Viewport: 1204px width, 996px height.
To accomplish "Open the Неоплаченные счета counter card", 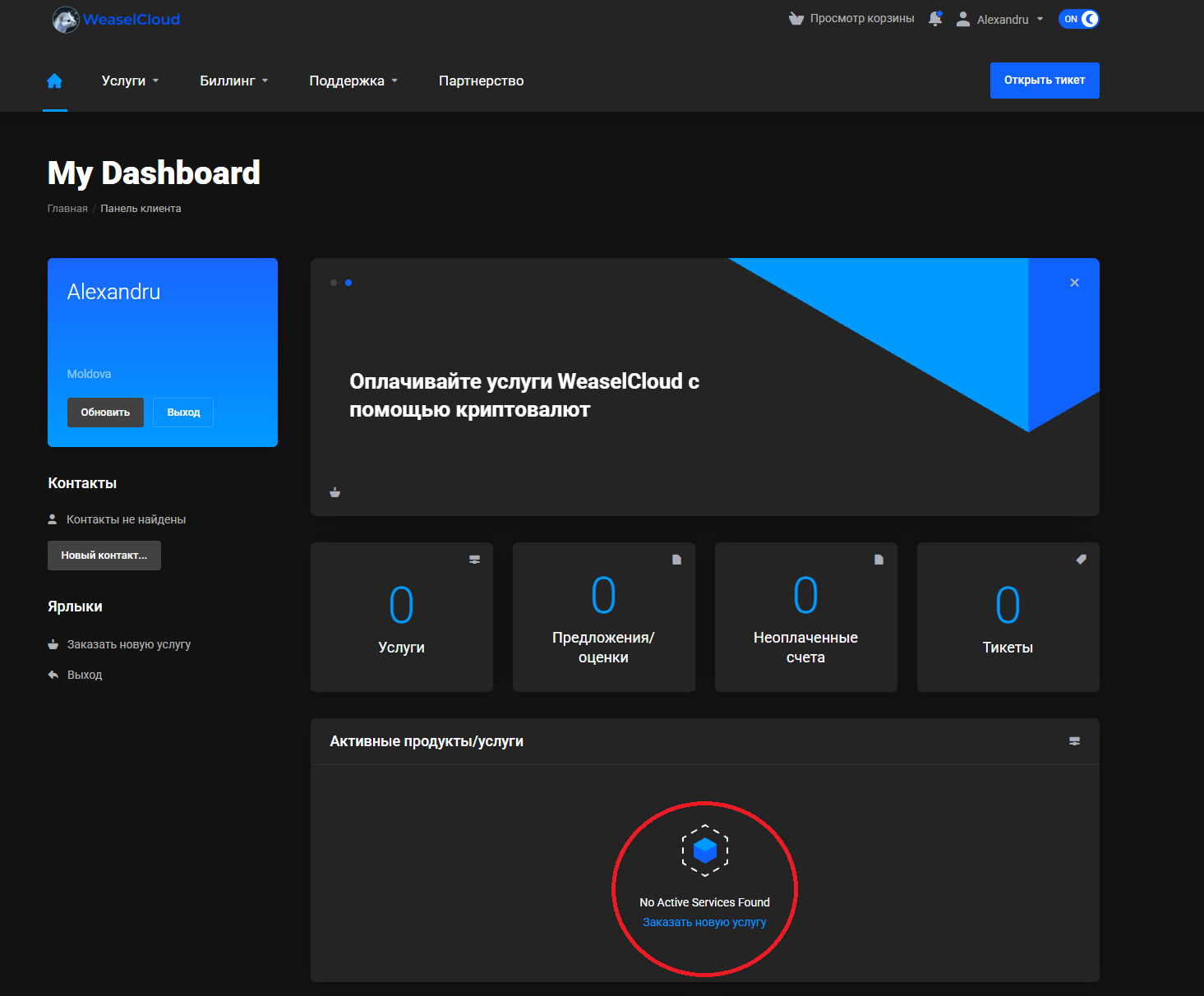I will [x=806, y=617].
